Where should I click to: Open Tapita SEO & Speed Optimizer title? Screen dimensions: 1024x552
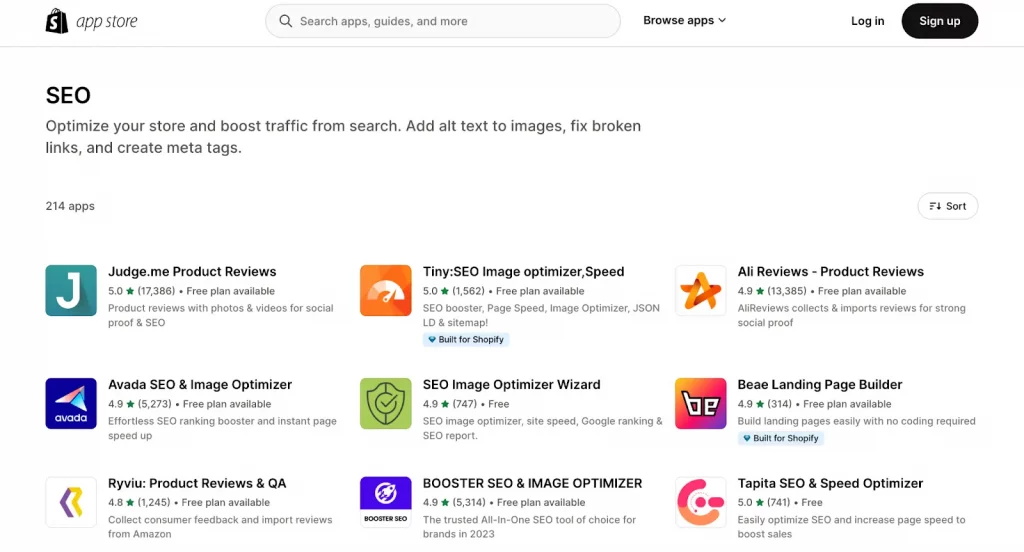pyautogui.click(x=830, y=483)
